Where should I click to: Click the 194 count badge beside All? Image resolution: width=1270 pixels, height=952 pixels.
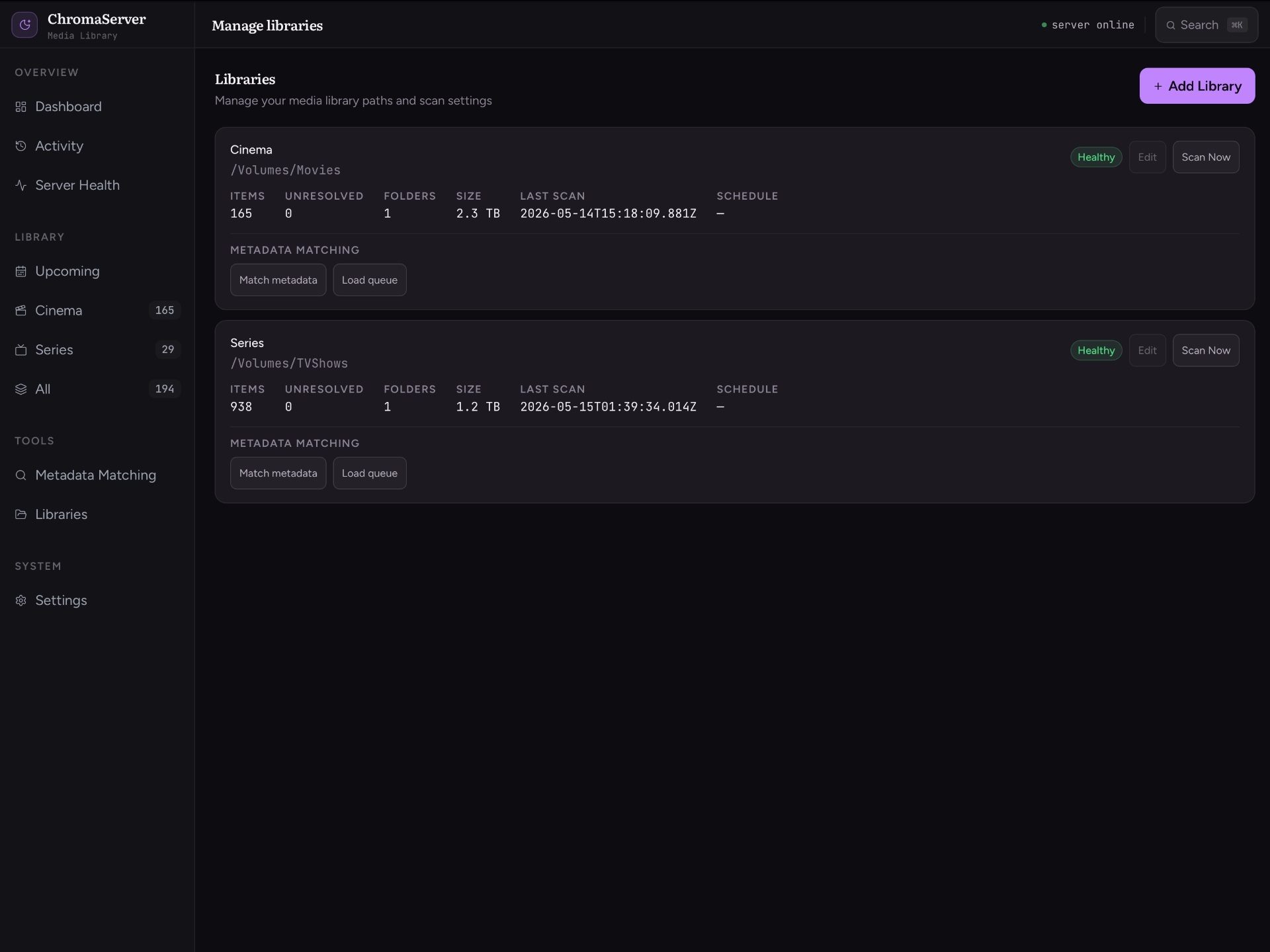click(x=164, y=389)
